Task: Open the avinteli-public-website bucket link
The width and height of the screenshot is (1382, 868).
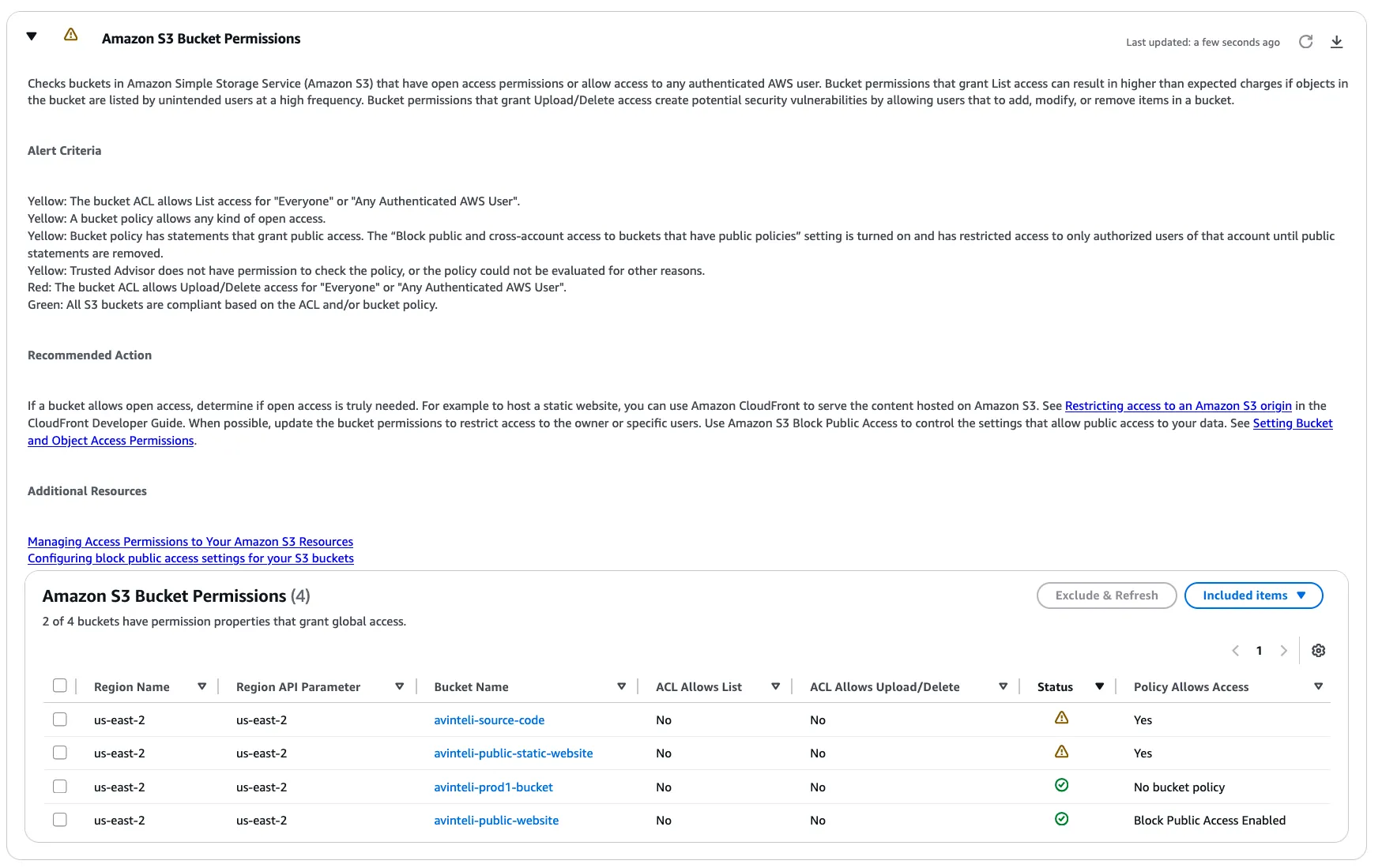Action: 496,821
